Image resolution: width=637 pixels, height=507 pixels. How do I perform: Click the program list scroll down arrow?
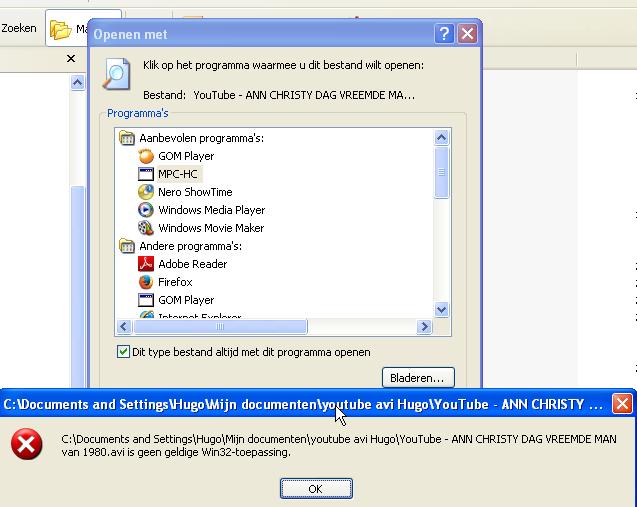click(x=442, y=310)
